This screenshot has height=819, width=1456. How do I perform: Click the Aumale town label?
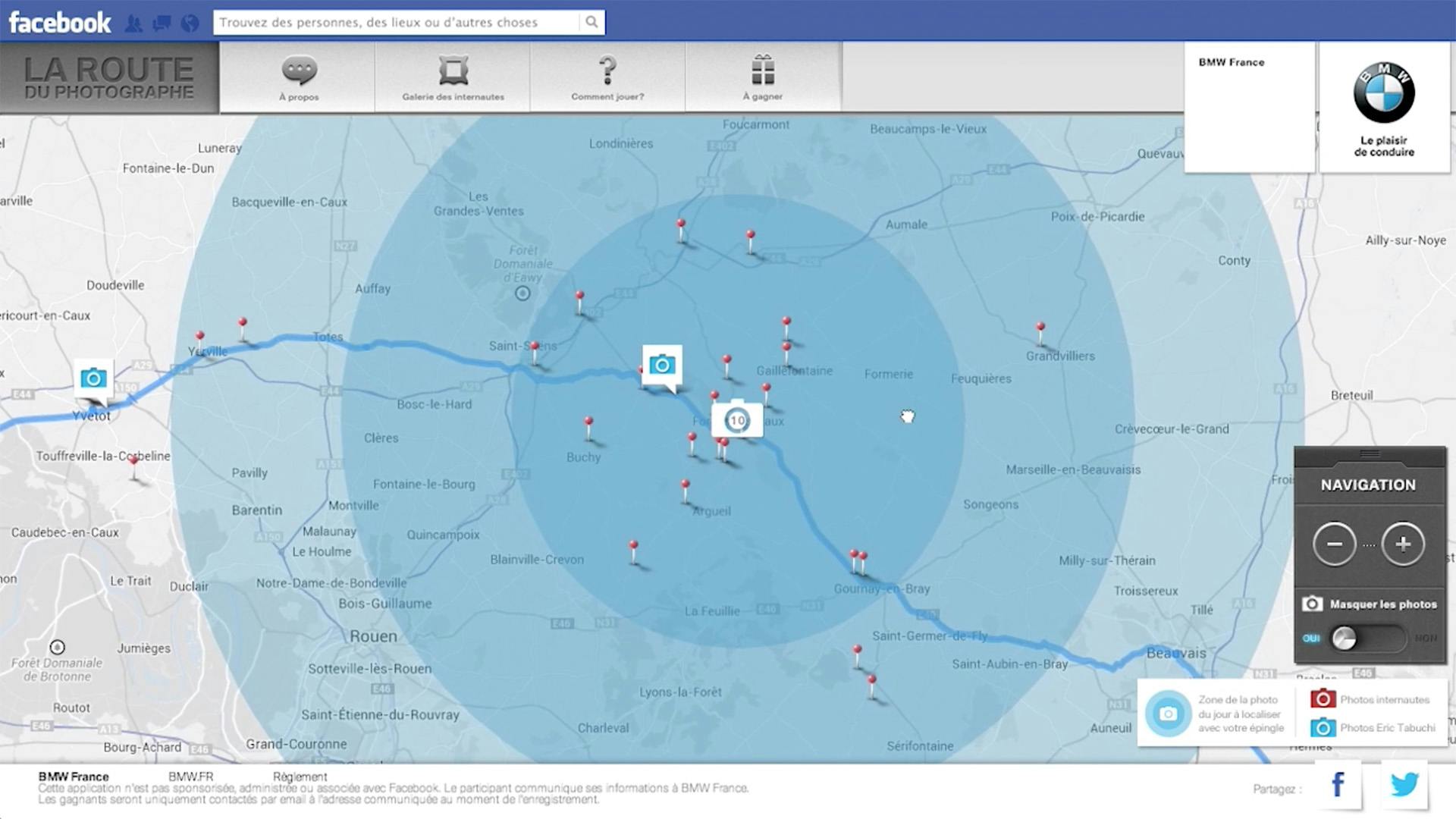(x=906, y=224)
